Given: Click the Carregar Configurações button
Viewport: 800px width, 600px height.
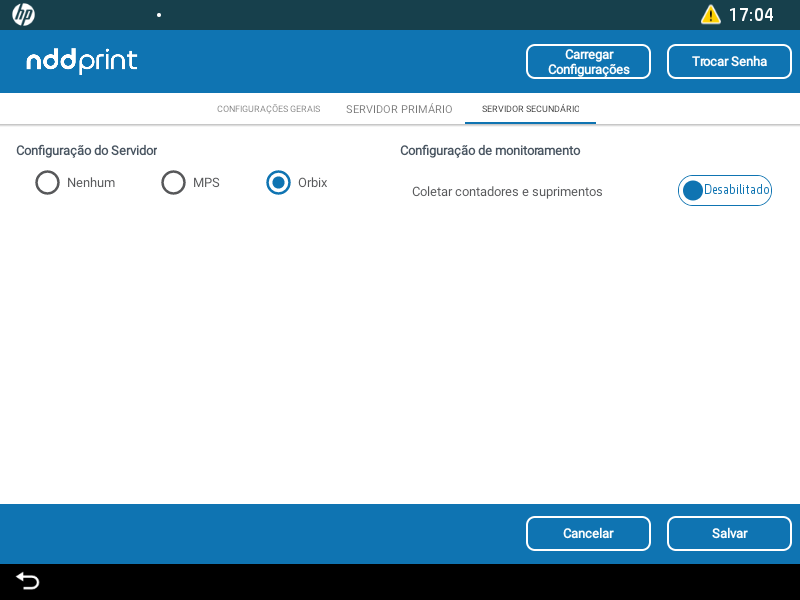Looking at the screenshot, I should [x=588, y=62].
